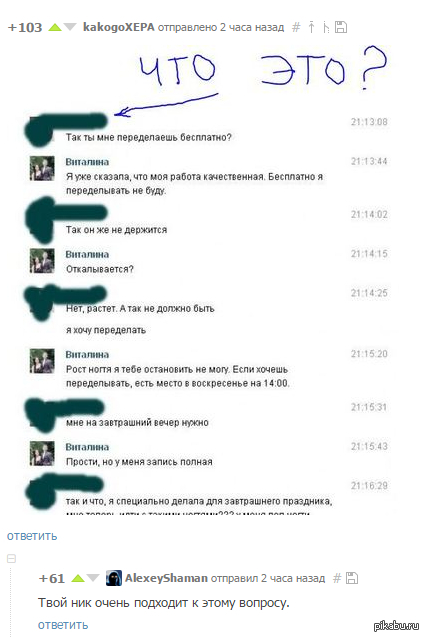Reply to AlexeyShaman's comment via ответить
This screenshot has width=424, height=637.
[x=63, y=625]
